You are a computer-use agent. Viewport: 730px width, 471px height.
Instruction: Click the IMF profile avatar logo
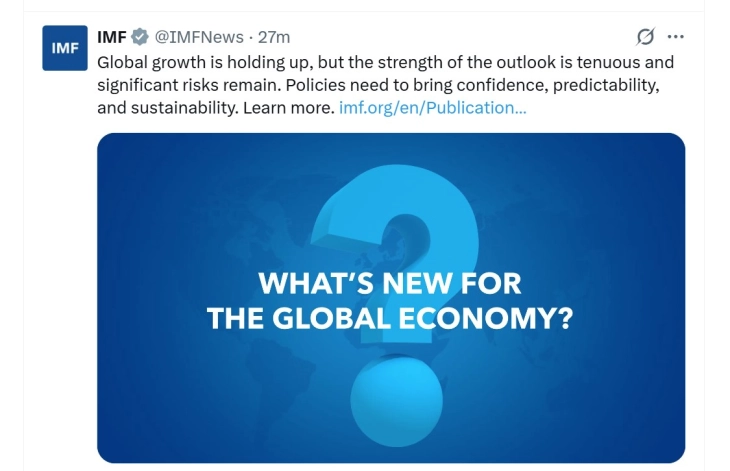click(x=65, y=48)
